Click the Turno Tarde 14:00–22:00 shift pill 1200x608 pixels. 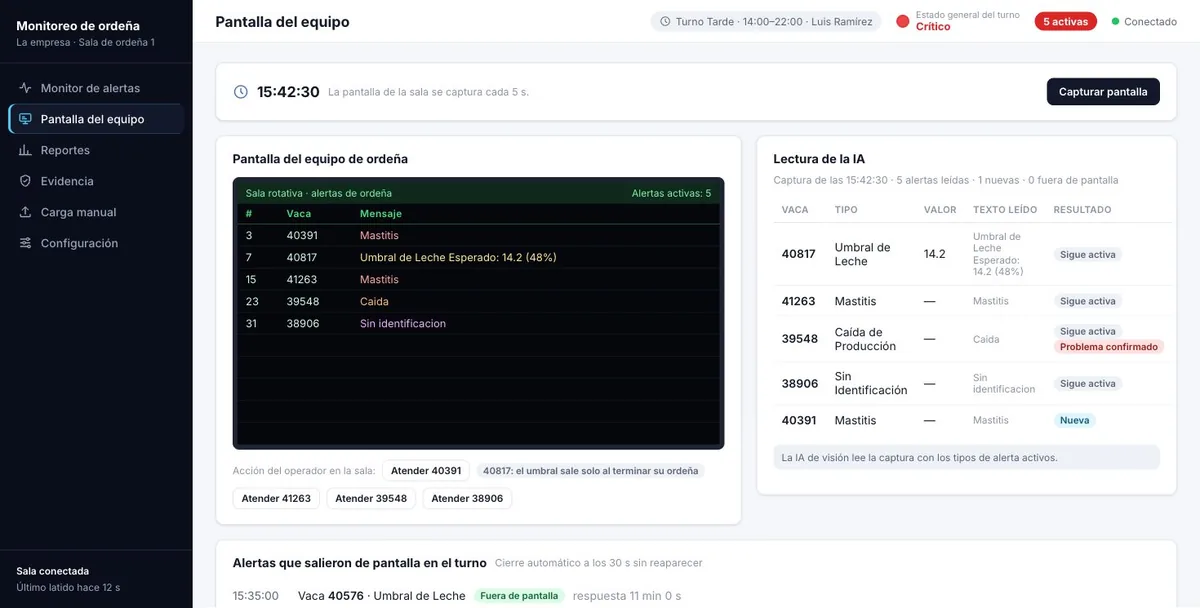[x=766, y=21]
